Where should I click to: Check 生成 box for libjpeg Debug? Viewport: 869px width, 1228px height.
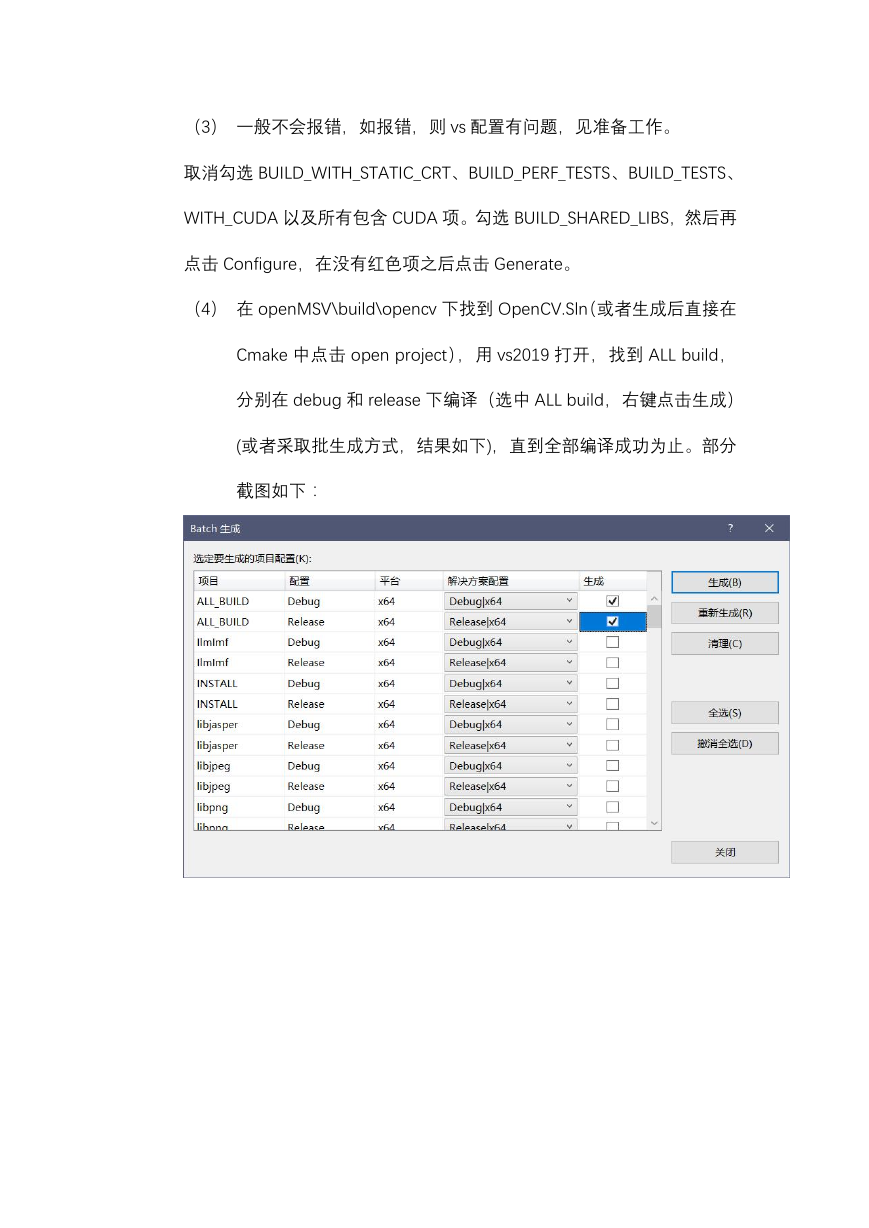coord(613,766)
